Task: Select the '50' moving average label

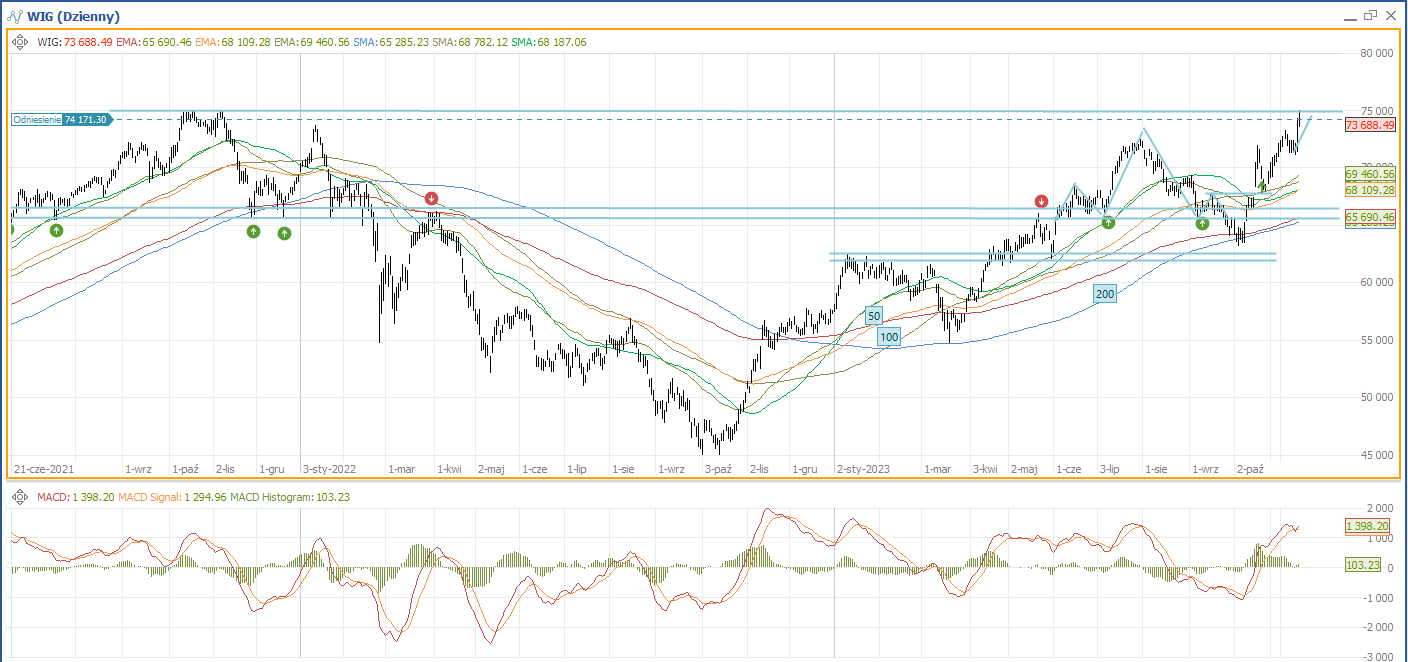Action: click(x=873, y=315)
